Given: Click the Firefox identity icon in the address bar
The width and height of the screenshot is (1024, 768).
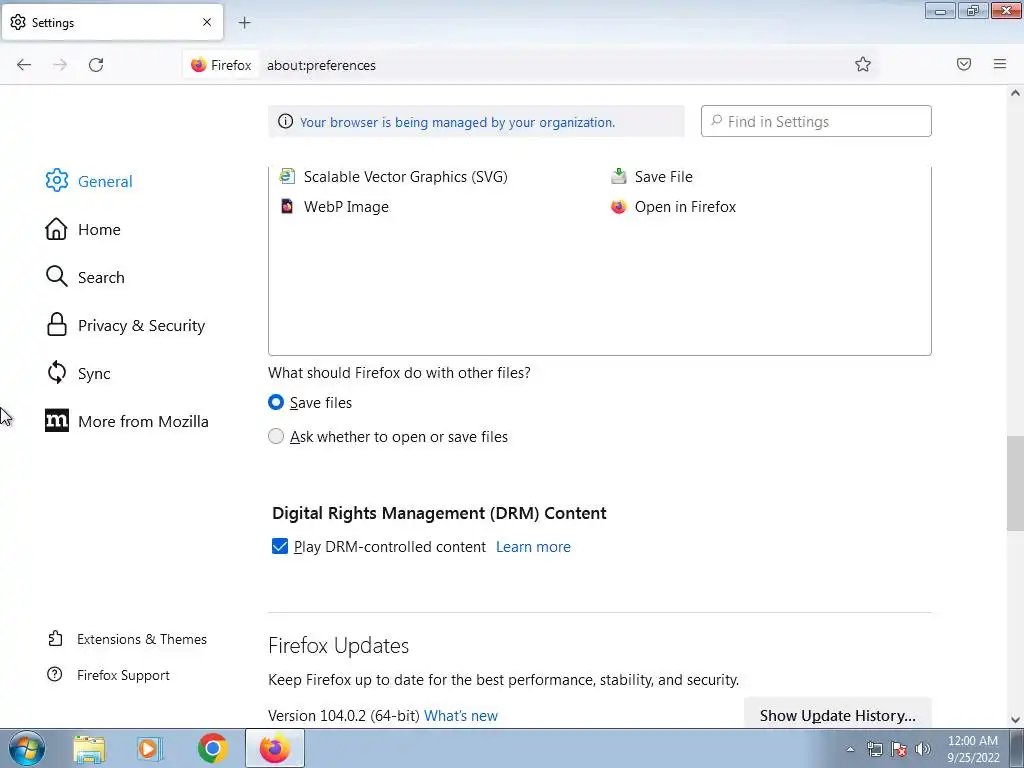Looking at the screenshot, I should pos(199,65).
